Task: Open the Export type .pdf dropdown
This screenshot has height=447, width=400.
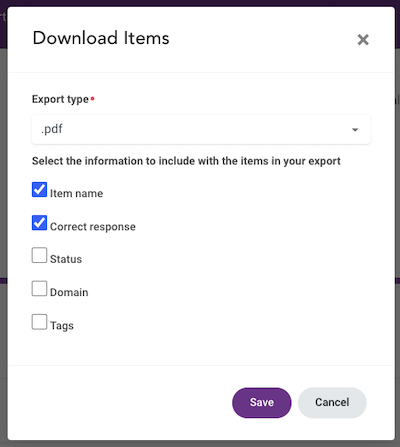Action: click(201, 129)
